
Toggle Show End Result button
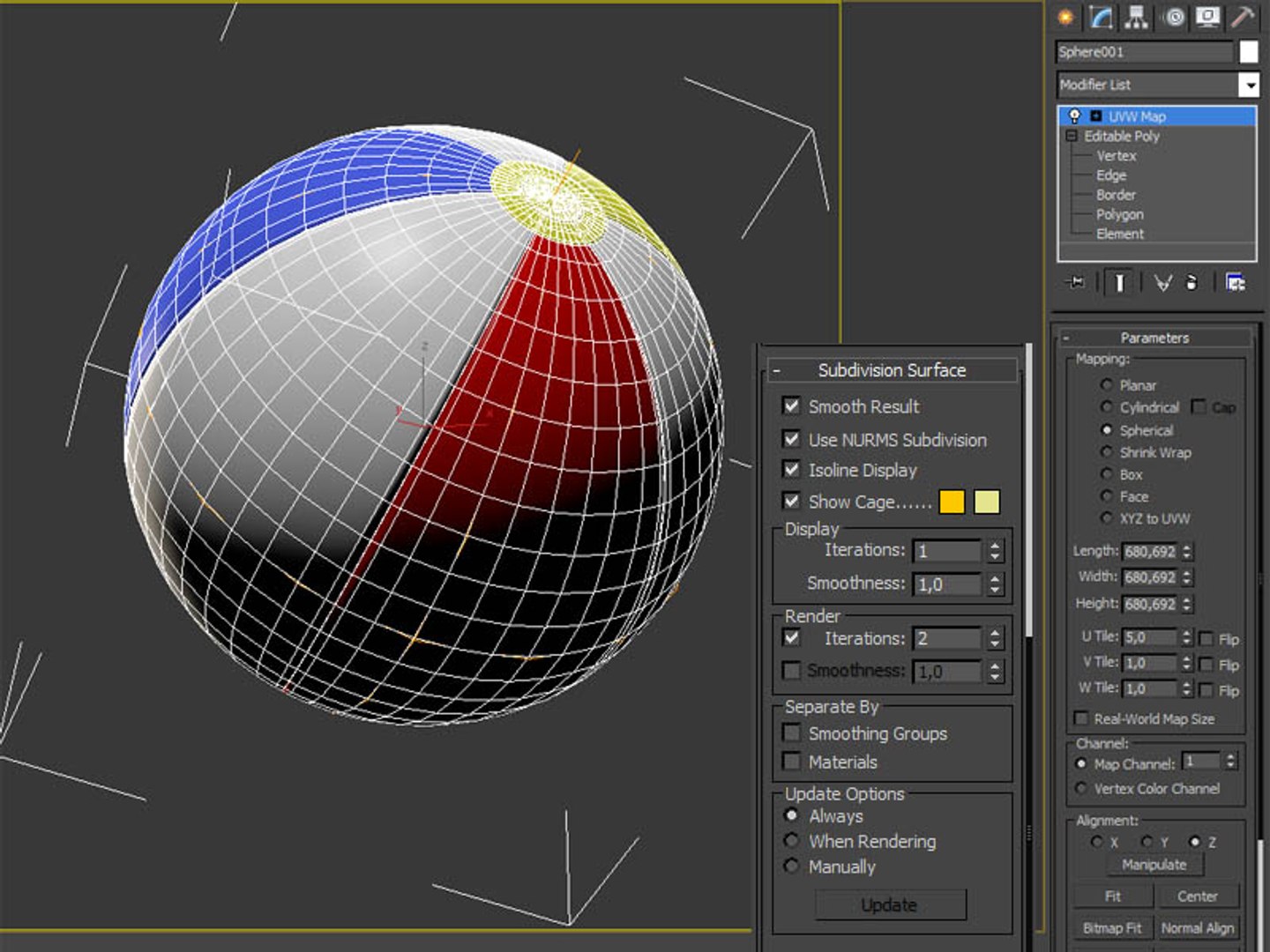click(1119, 282)
